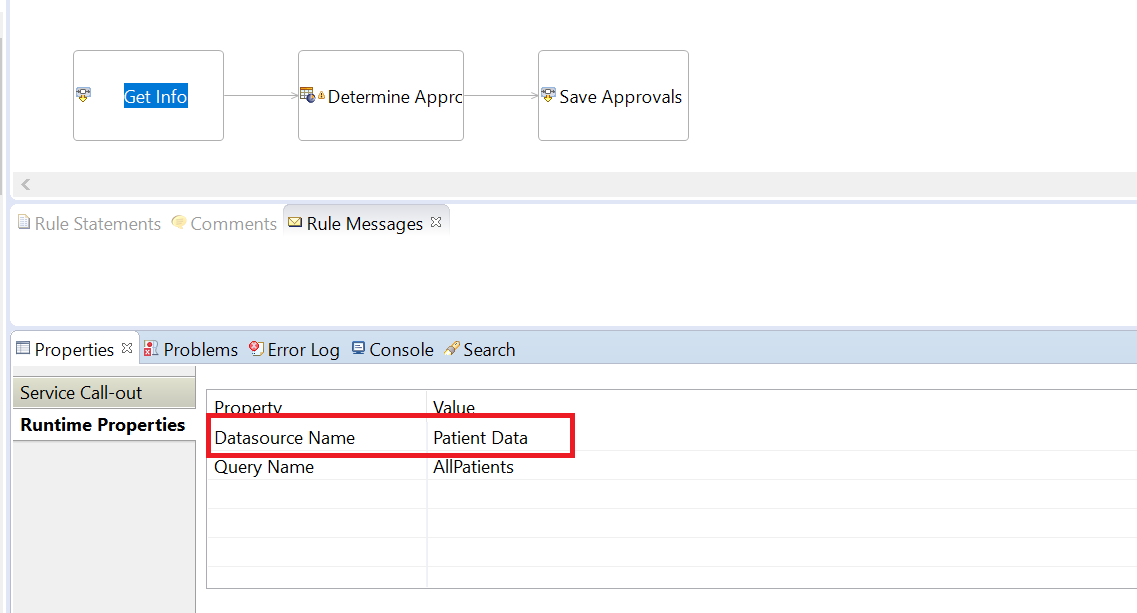Image resolution: width=1137 pixels, height=613 pixels.
Task: Select the Get Info node label
Action: pyautogui.click(x=155, y=96)
